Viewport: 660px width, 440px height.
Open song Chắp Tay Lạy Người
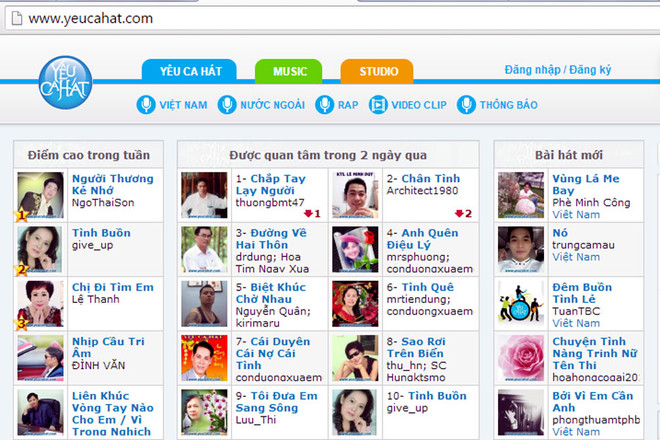pyautogui.click(x=270, y=185)
